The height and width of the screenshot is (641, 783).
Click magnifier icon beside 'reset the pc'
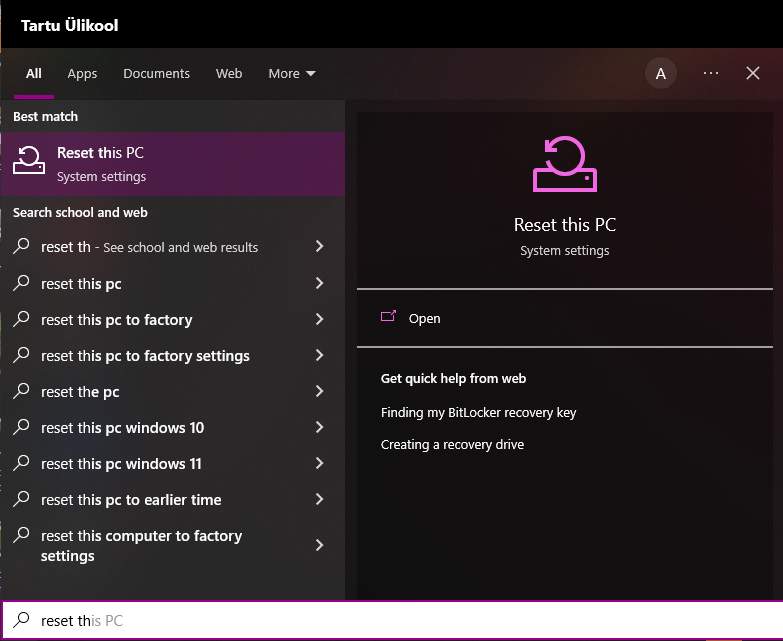[x=21, y=391]
